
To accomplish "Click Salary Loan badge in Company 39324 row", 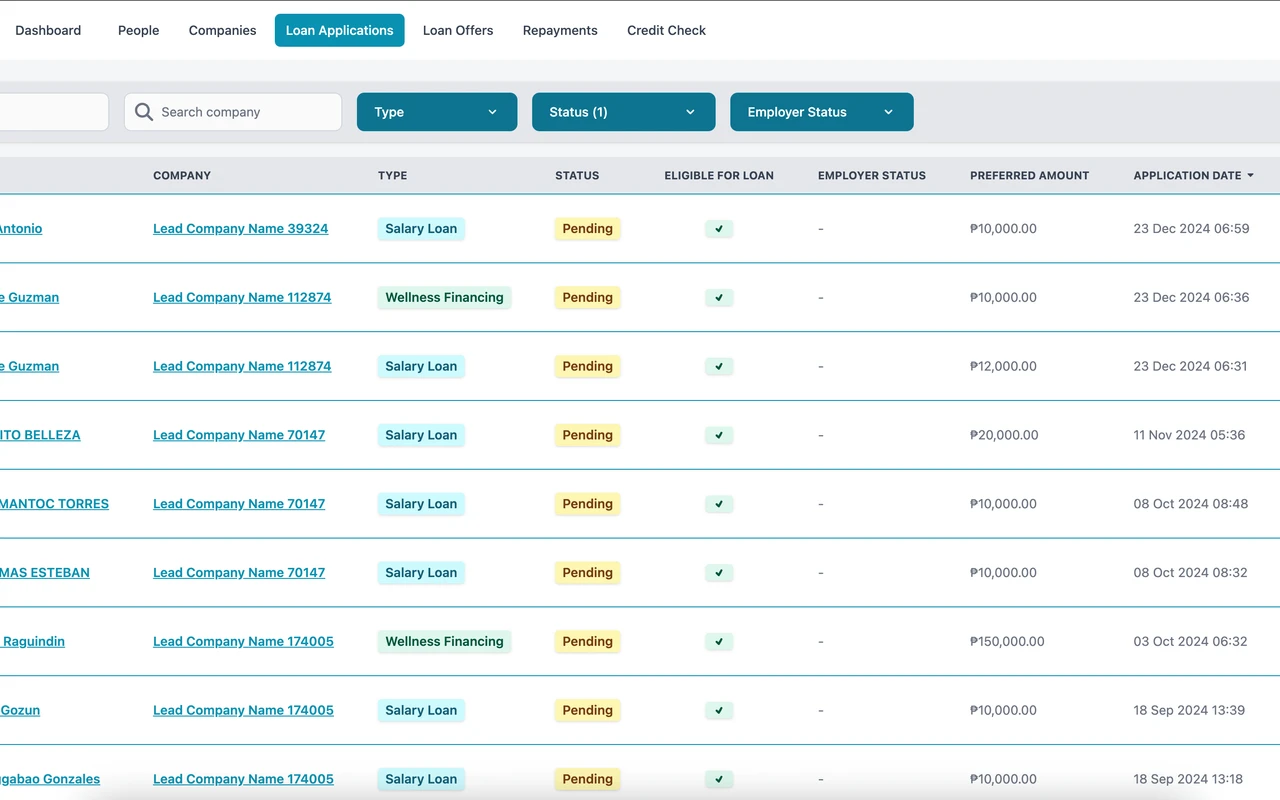I will [421, 229].
